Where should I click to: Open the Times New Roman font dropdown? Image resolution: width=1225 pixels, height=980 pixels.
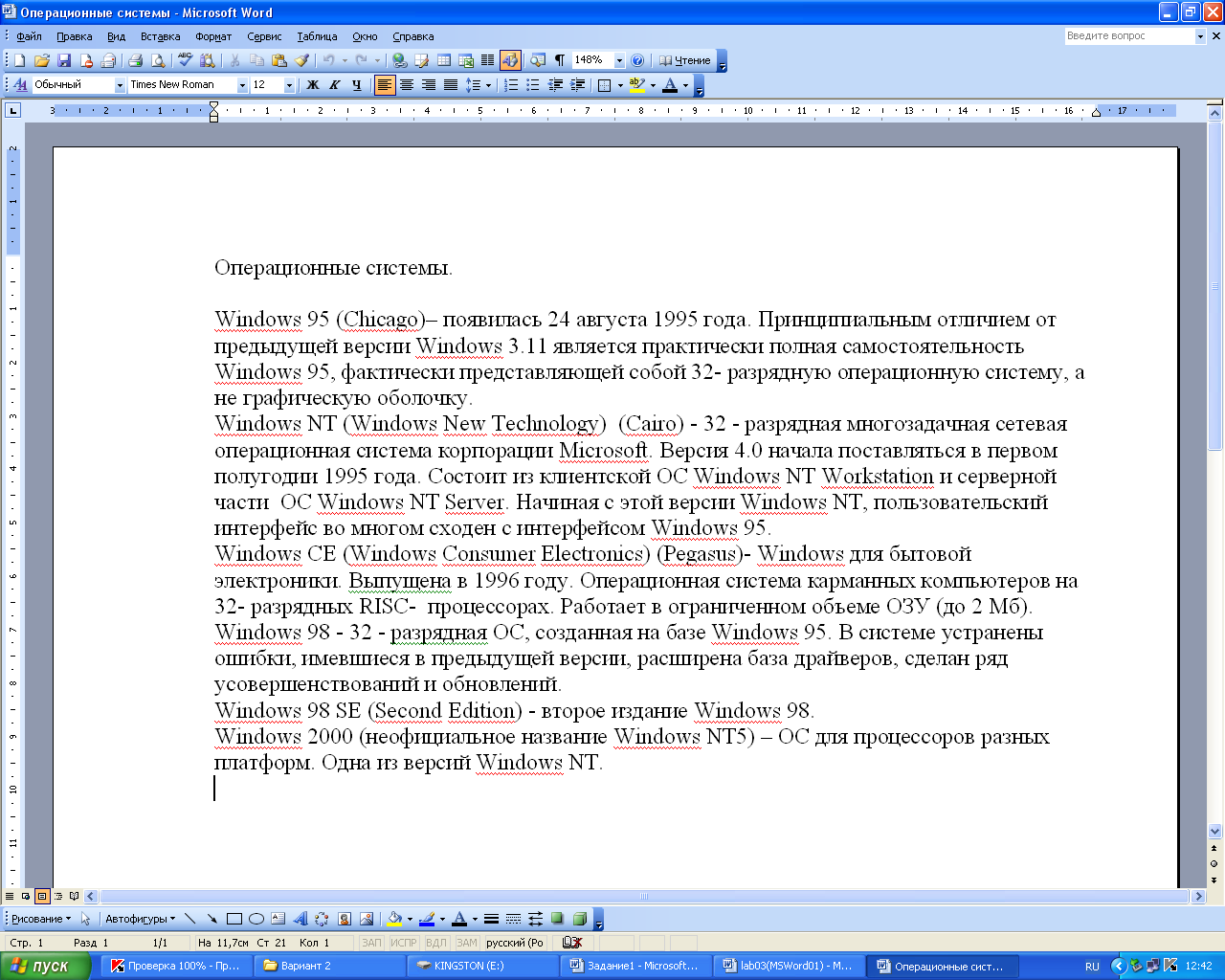242,85
